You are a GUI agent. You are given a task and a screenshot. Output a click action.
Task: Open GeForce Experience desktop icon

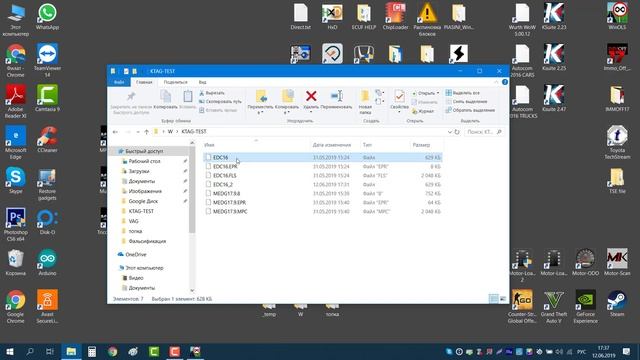[585, 307]
